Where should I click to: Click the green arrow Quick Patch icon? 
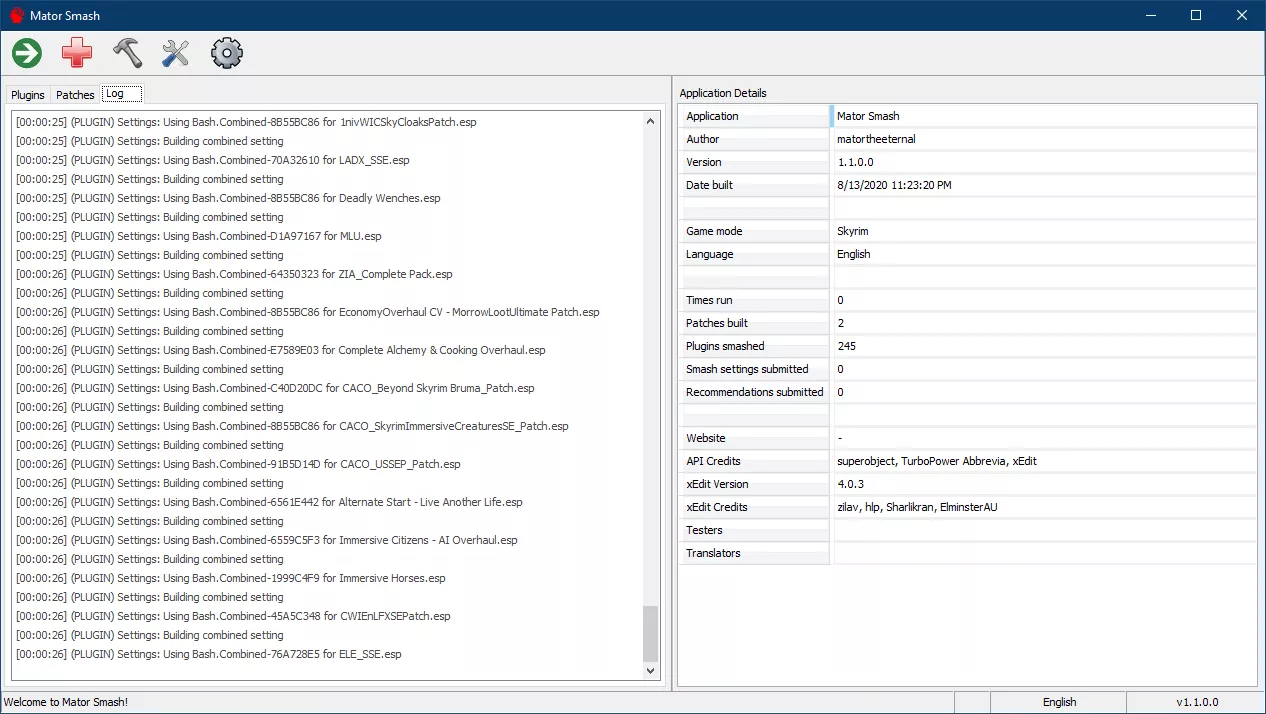(27, 53)
